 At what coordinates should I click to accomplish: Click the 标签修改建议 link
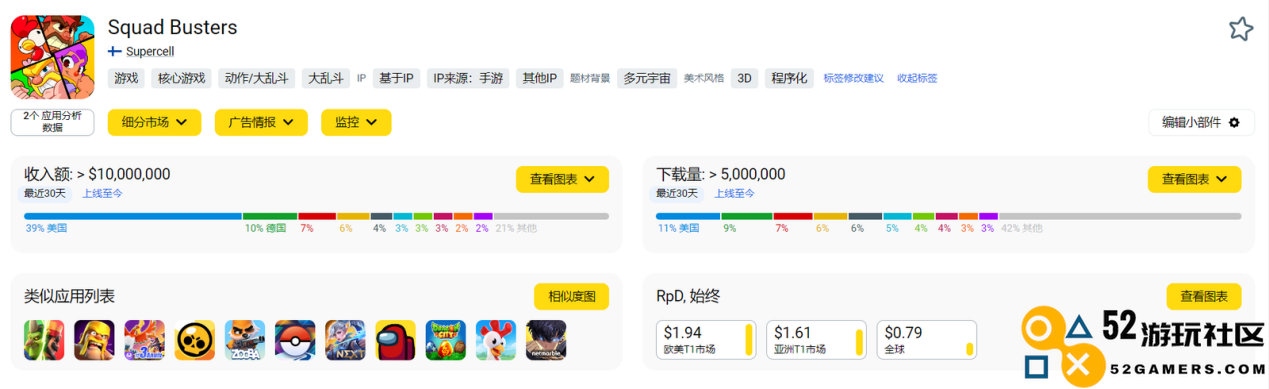coord(854,78)
